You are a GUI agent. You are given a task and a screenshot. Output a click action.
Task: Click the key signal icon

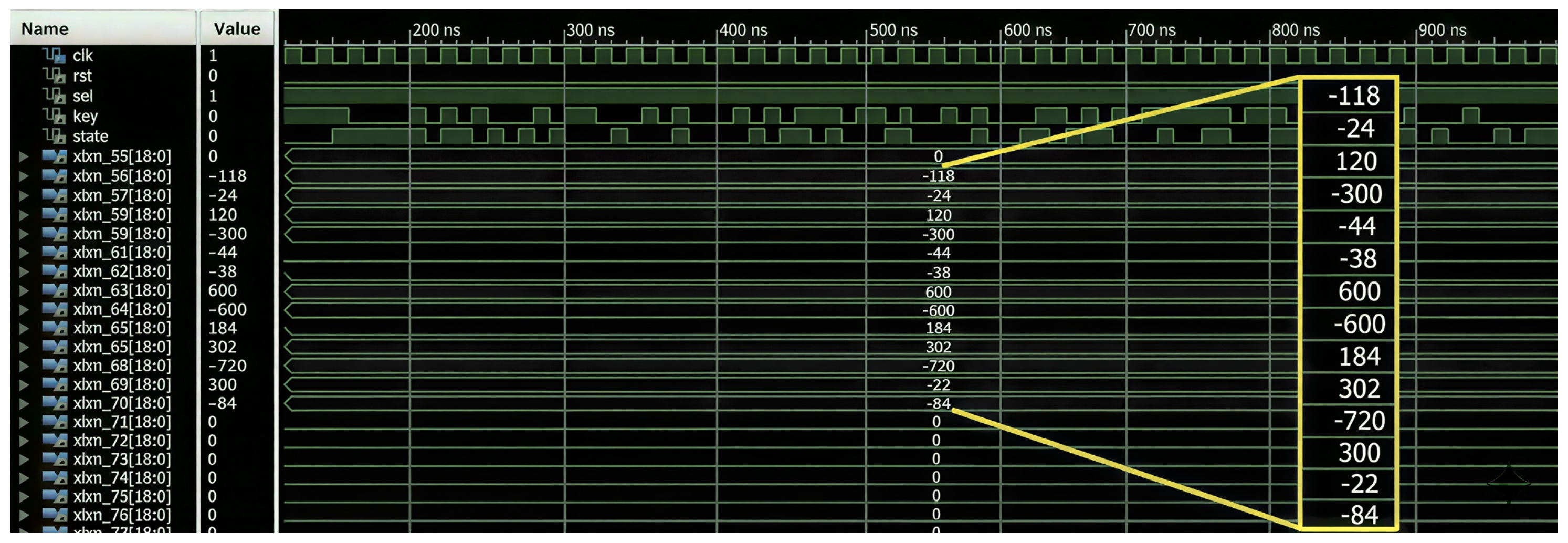(x=54, y=116)
